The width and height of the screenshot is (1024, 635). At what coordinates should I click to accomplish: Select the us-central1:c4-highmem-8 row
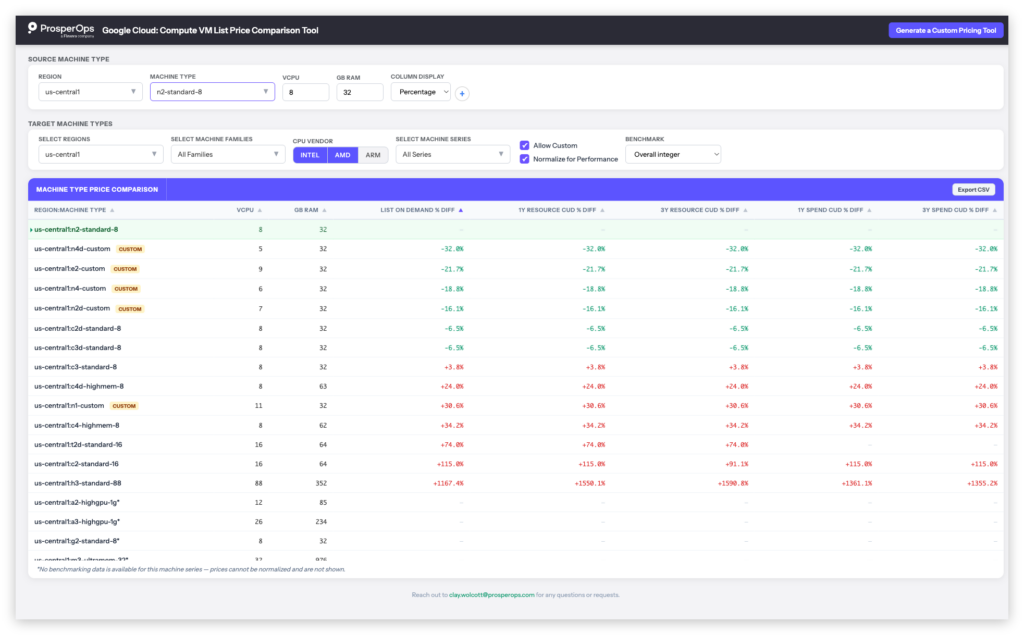515,425
